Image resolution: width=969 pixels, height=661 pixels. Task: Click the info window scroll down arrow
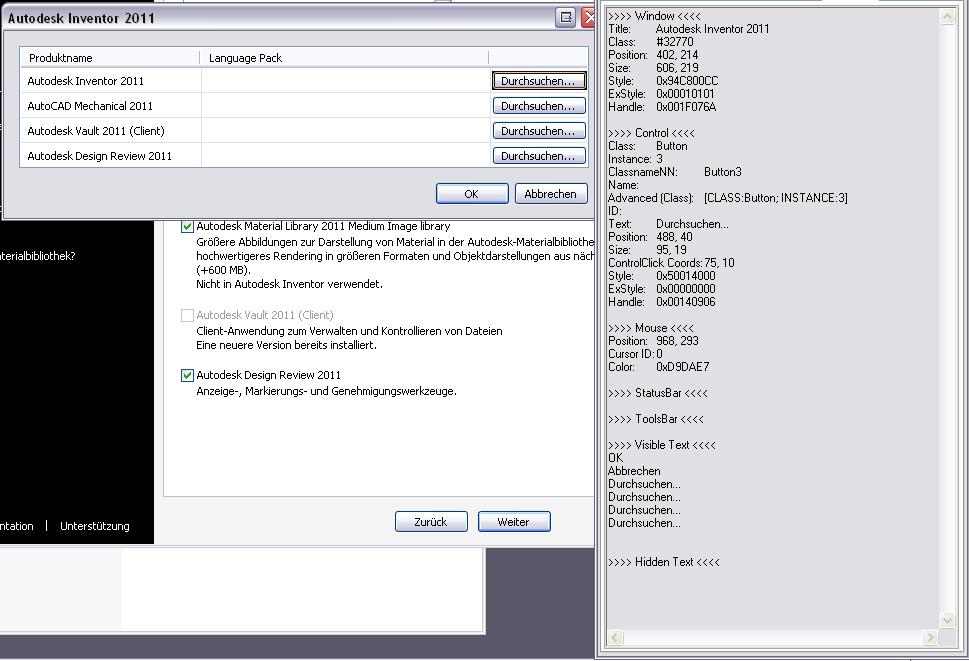click(947, 621)
